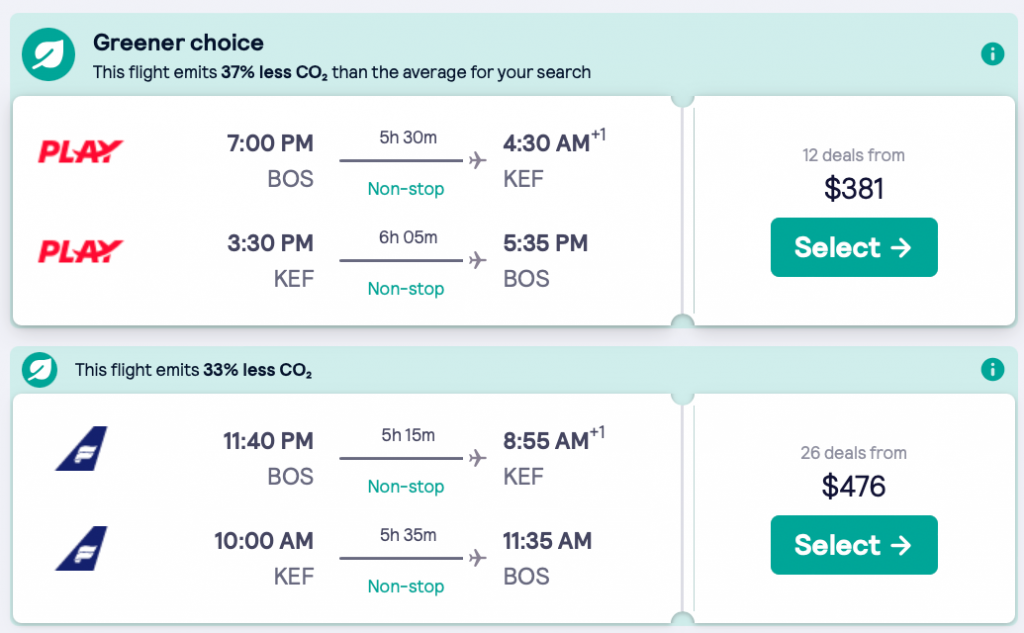Click the Greener choice leaf icon
Viewport: 1024px width, 633px height.
[48, 55]
